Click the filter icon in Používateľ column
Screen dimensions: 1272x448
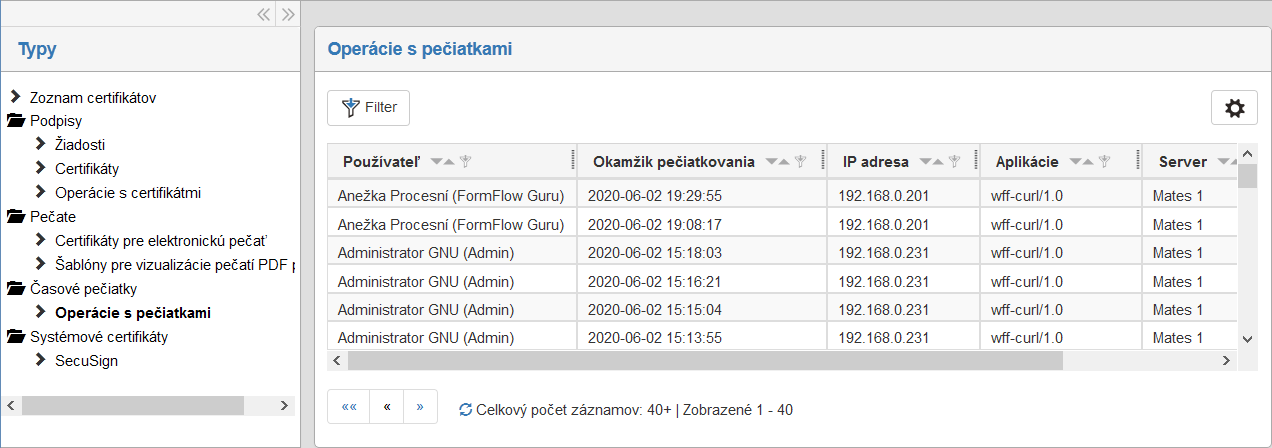pyautogui.click(x=465, y=162)
